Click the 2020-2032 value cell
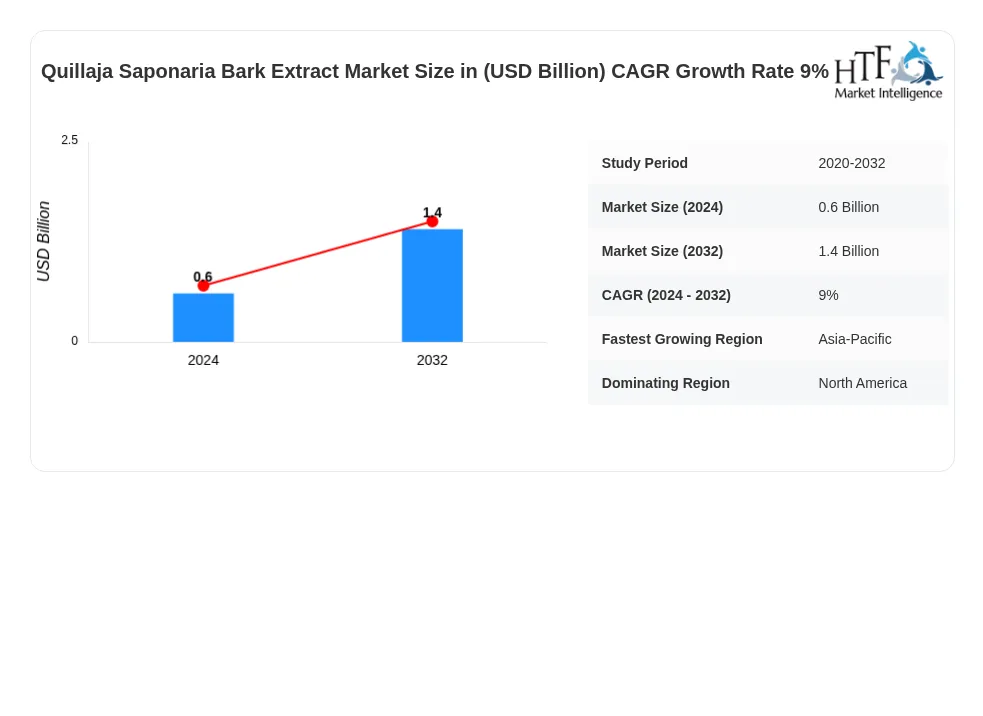 [851, 163]
